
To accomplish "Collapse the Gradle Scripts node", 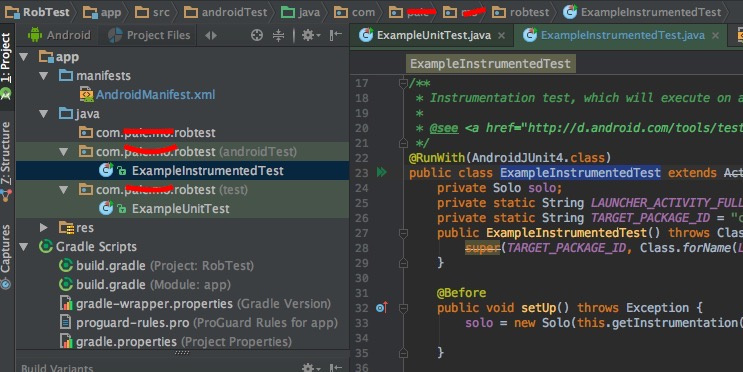I will [23, 246].
